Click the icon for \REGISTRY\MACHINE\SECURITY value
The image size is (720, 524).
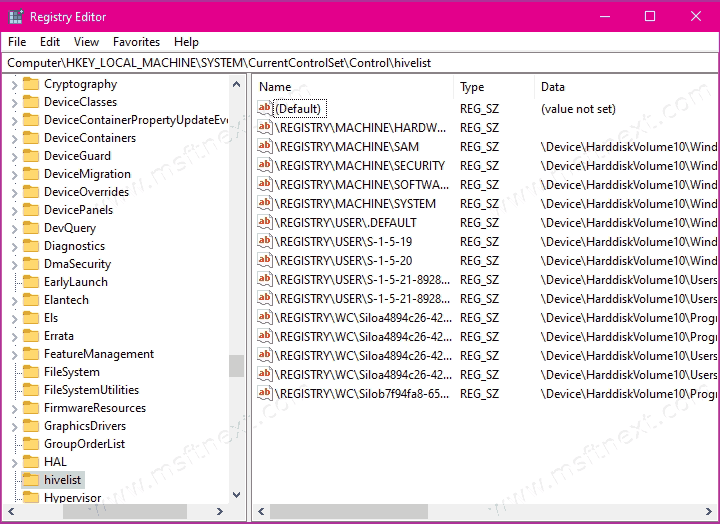coord(264,165)
